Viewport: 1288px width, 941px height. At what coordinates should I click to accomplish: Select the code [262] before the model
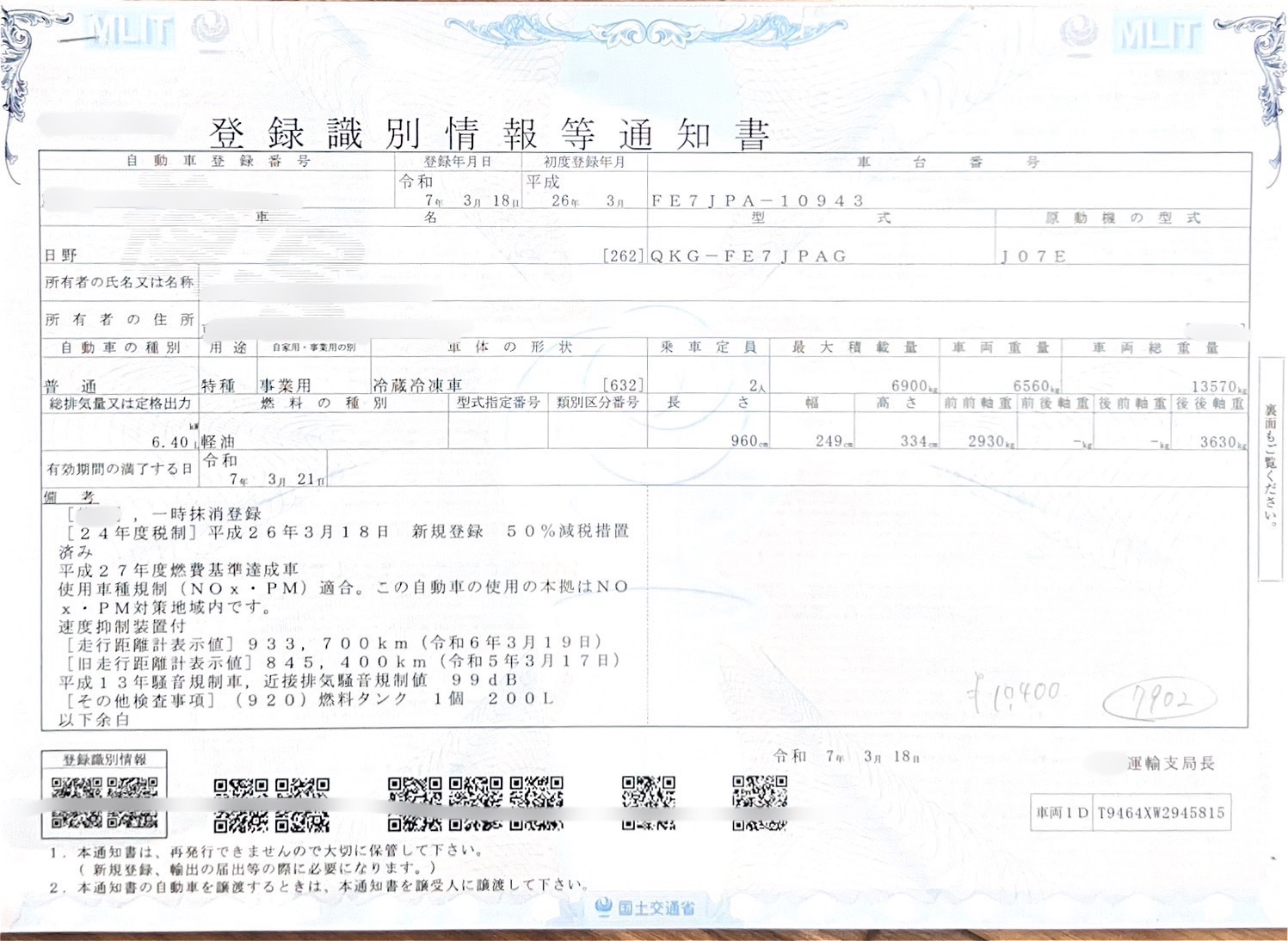coord(623,255)
